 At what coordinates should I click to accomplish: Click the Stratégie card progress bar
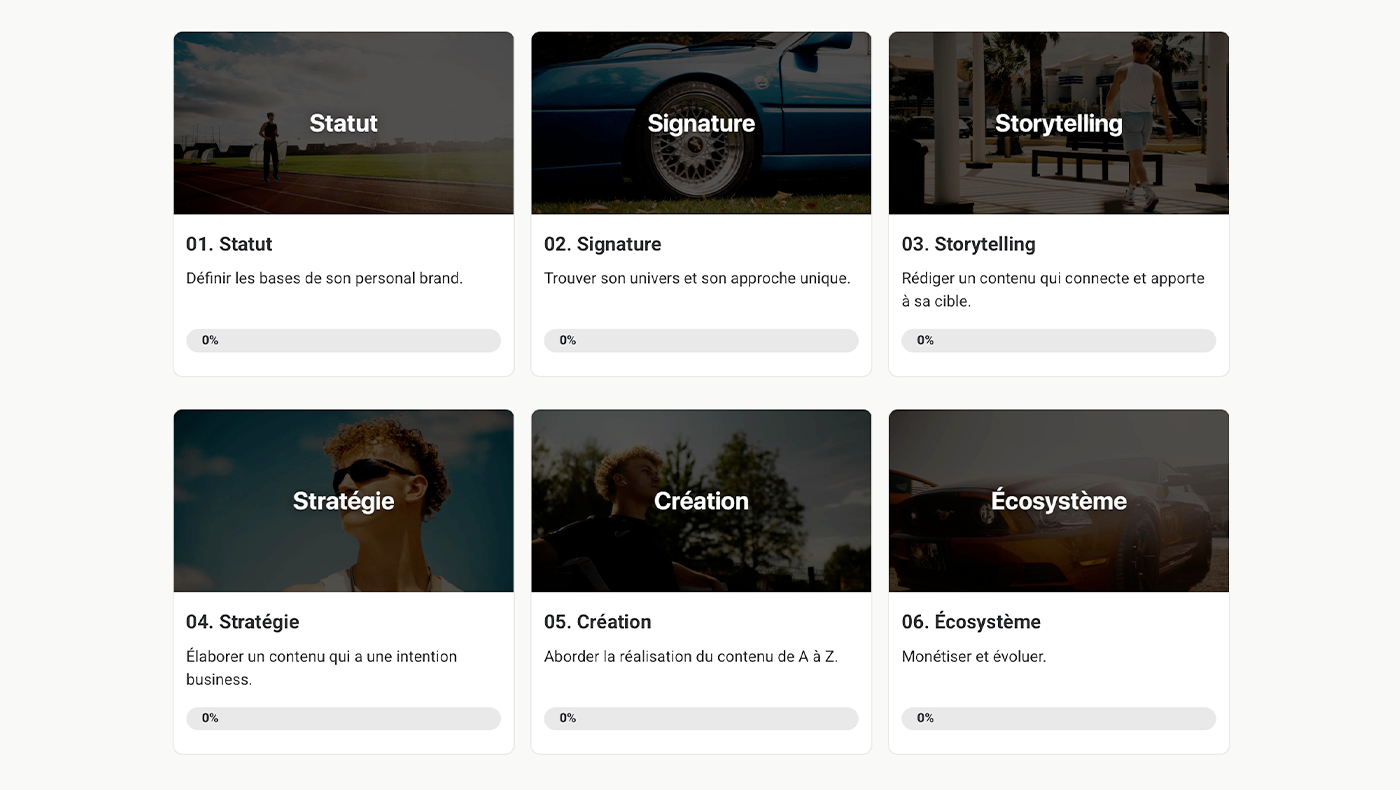point(343,718)
